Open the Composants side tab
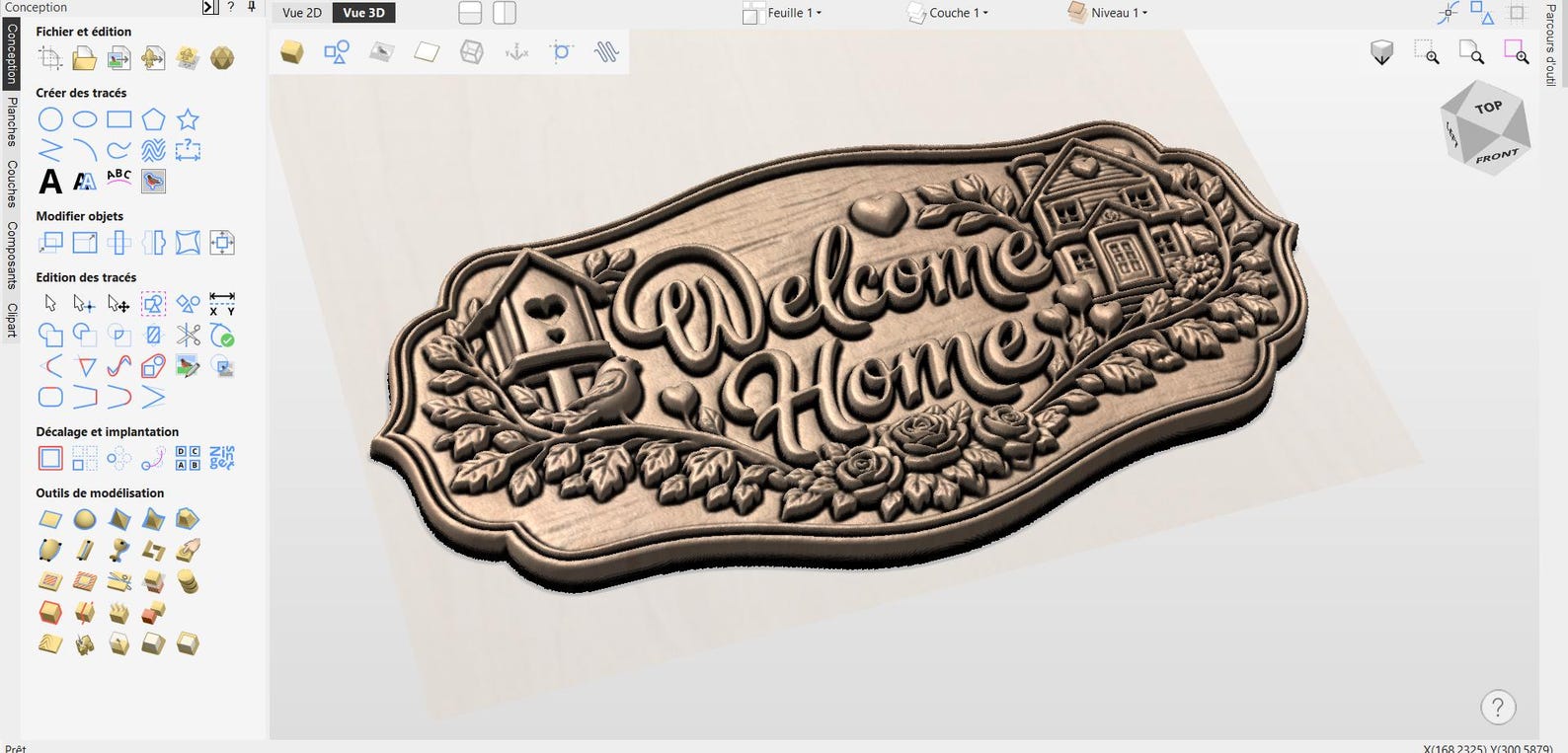Screen dimensions: 1568x753 [x=12, y=255]
